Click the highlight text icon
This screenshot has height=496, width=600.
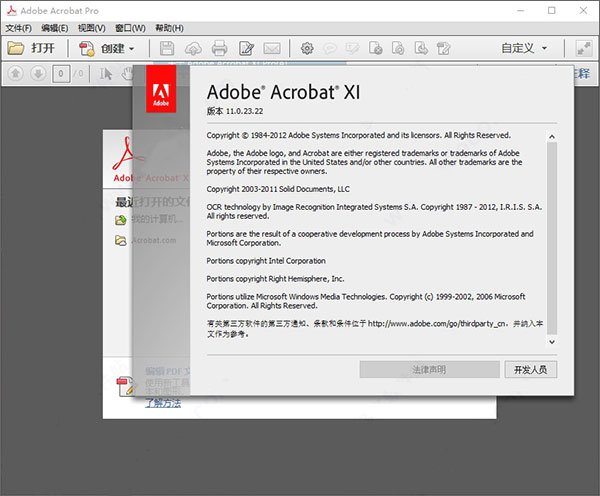point(352,48)
